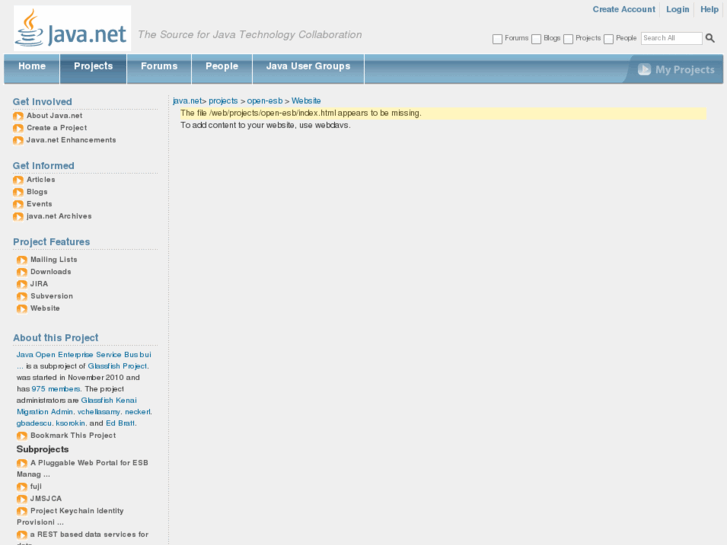Tick the Blogs search checkbox
This screenshot has height=545, width=727.
(x=536, y=39)
